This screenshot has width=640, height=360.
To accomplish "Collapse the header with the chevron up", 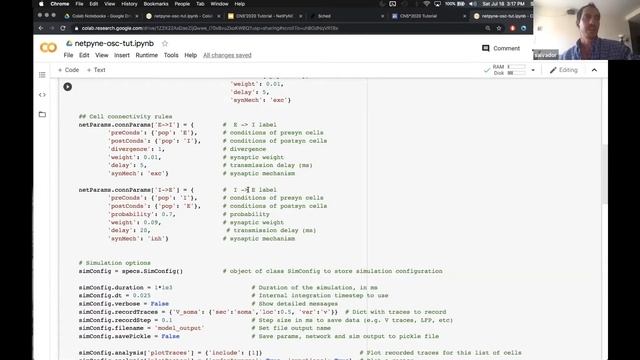I will pyautogui.click(x=594, y=70).
